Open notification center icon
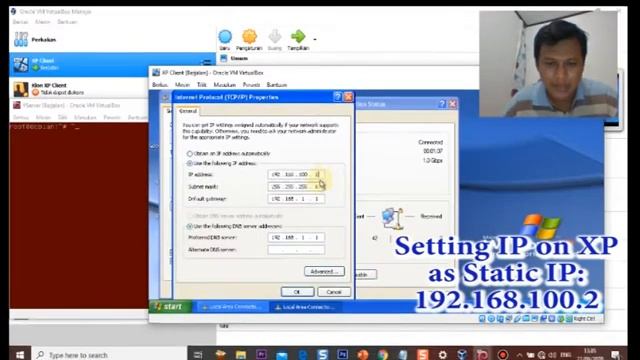Image resolution: width=640 pixels, height=360 pixels. pos(616,355)
